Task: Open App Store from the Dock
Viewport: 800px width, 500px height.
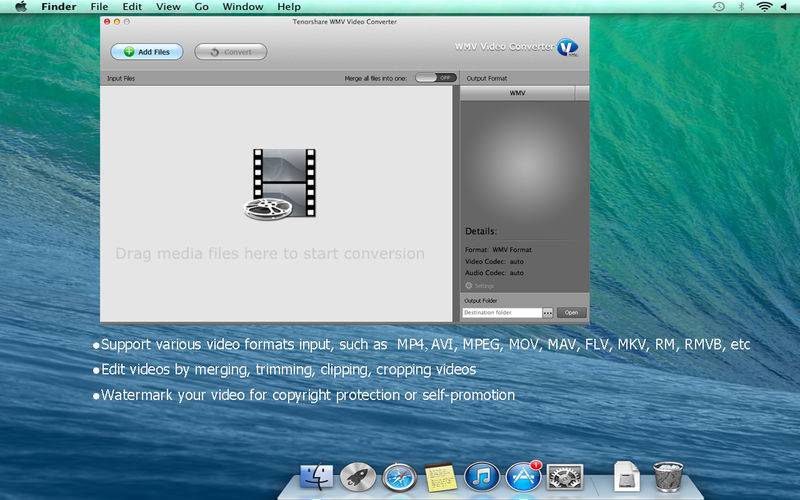Action: coord(523,477)
